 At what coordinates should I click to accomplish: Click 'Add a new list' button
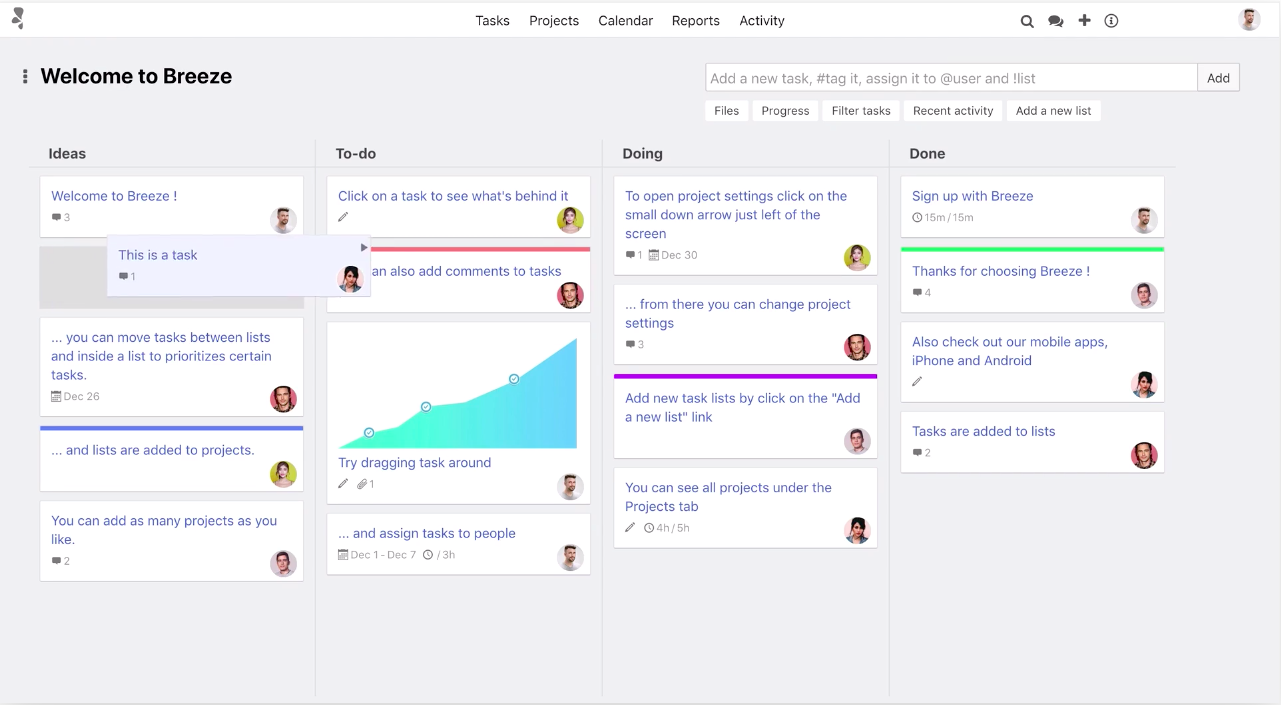coord(1053,111)
